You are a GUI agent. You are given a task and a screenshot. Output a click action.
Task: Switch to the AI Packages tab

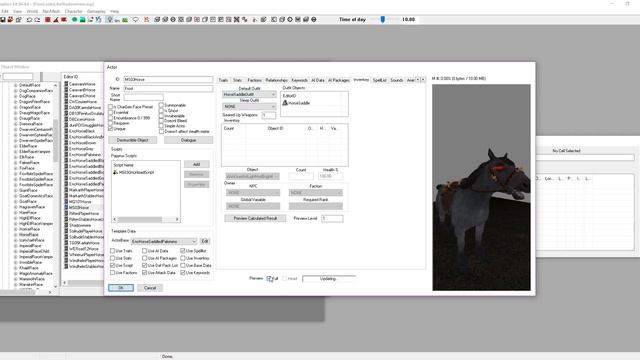338,80
